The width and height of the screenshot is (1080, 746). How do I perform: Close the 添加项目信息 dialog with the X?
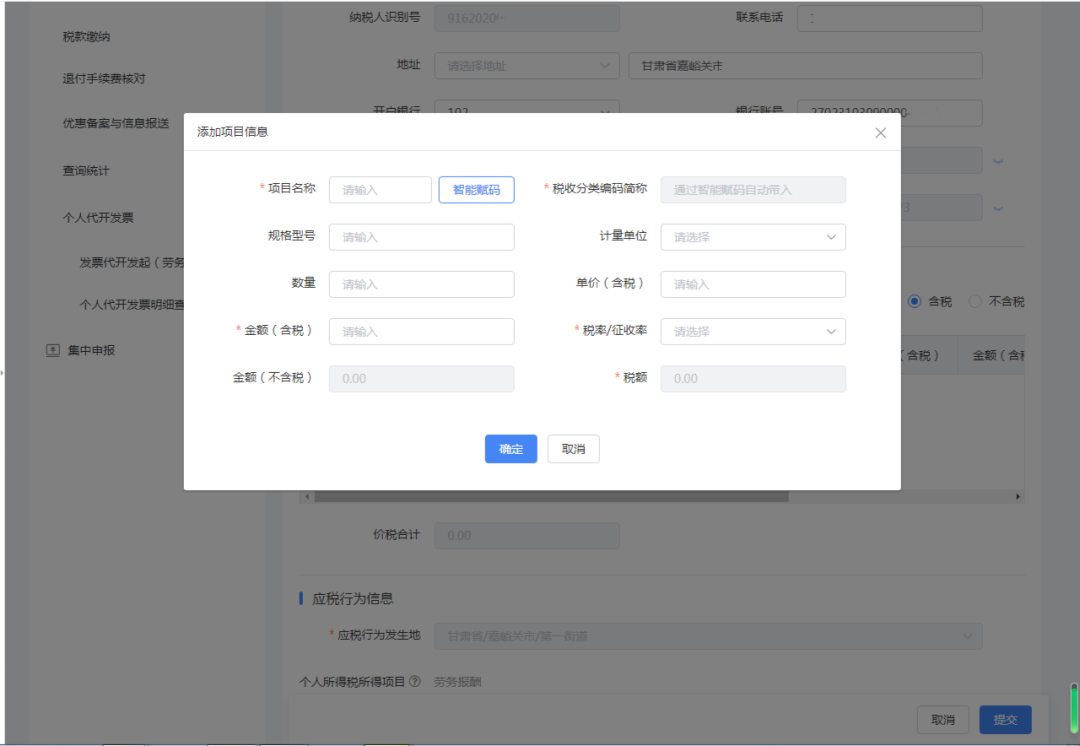tap(880, 132)
